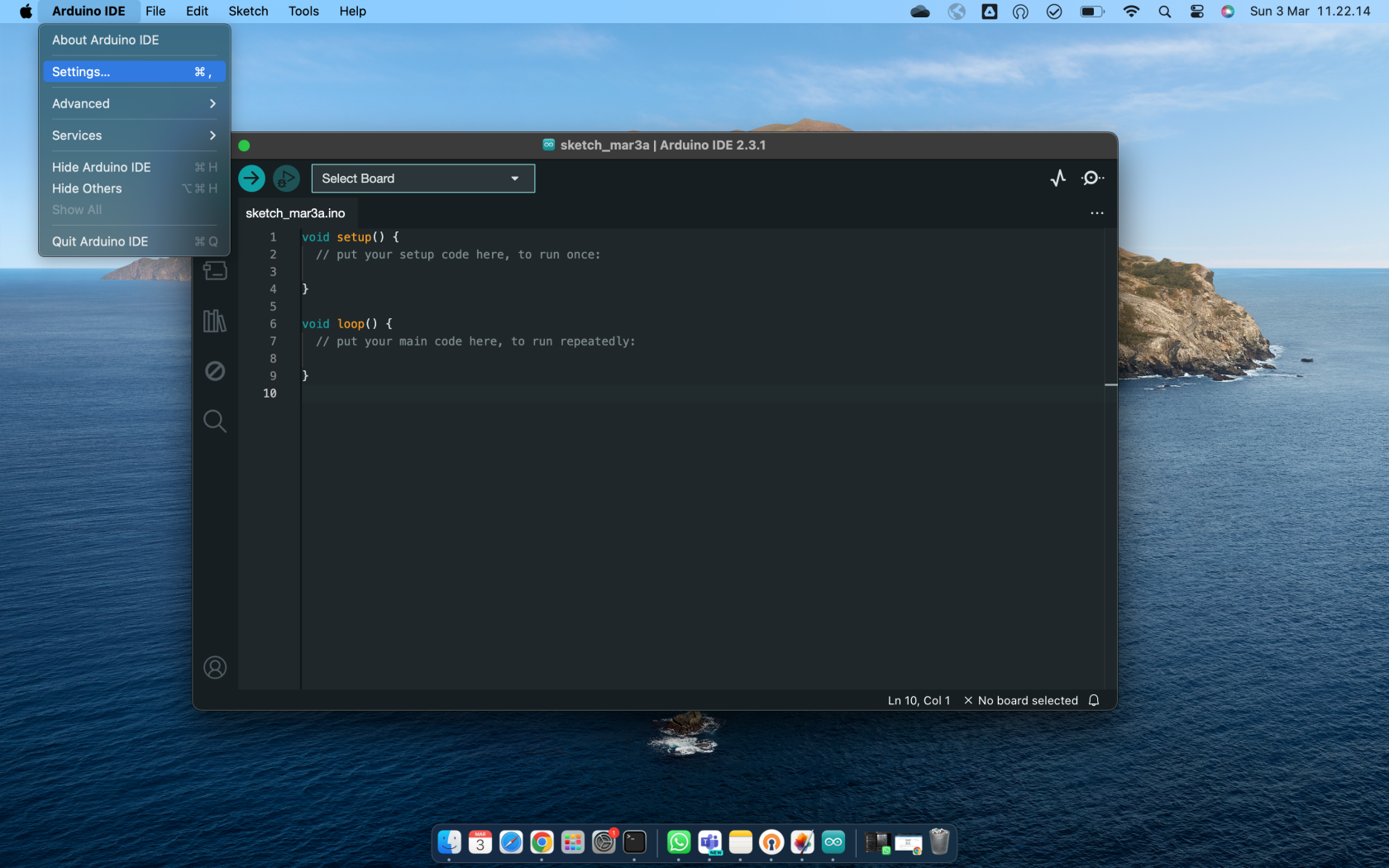Click the editor vertical scrollbar
The width and height of the screenshot is (1389, 868).
pos(1111,459)
